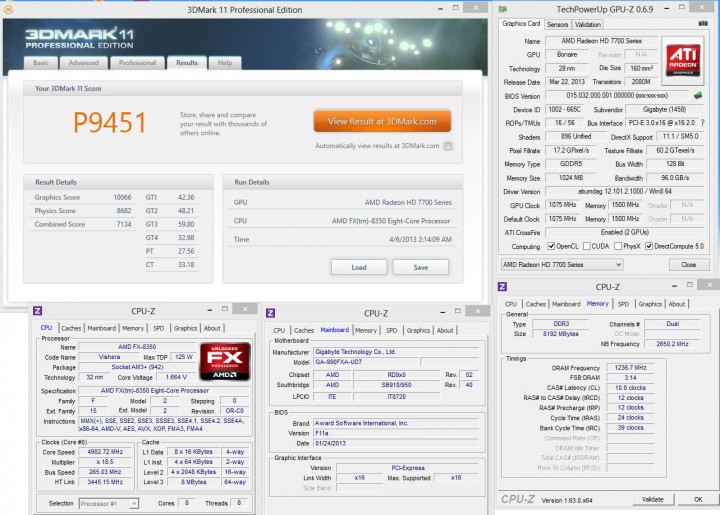Click the Bus Interface question mark icon
The height and width of the screenshot is (515, 720).
pyautogui.click(x=703, y=123)
